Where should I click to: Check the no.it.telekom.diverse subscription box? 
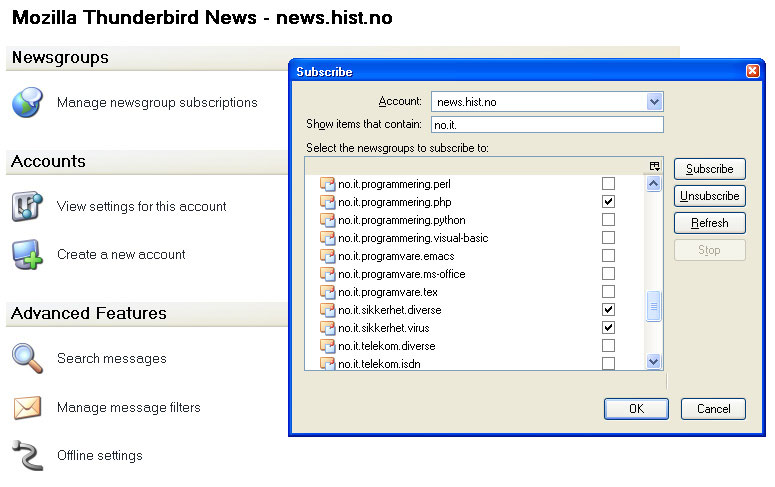point(608,345)
